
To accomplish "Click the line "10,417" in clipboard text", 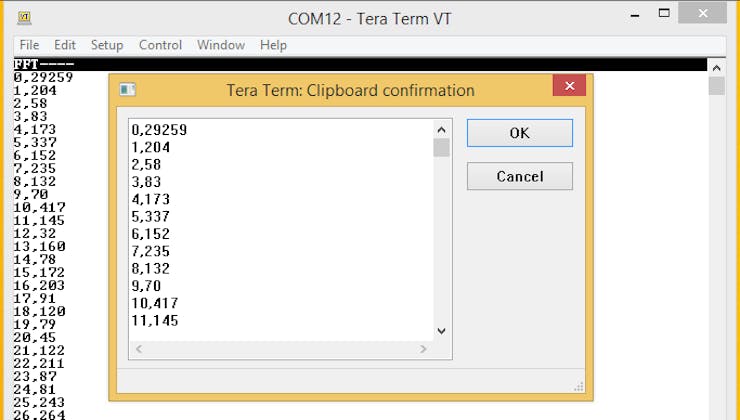I will [153, 302].
